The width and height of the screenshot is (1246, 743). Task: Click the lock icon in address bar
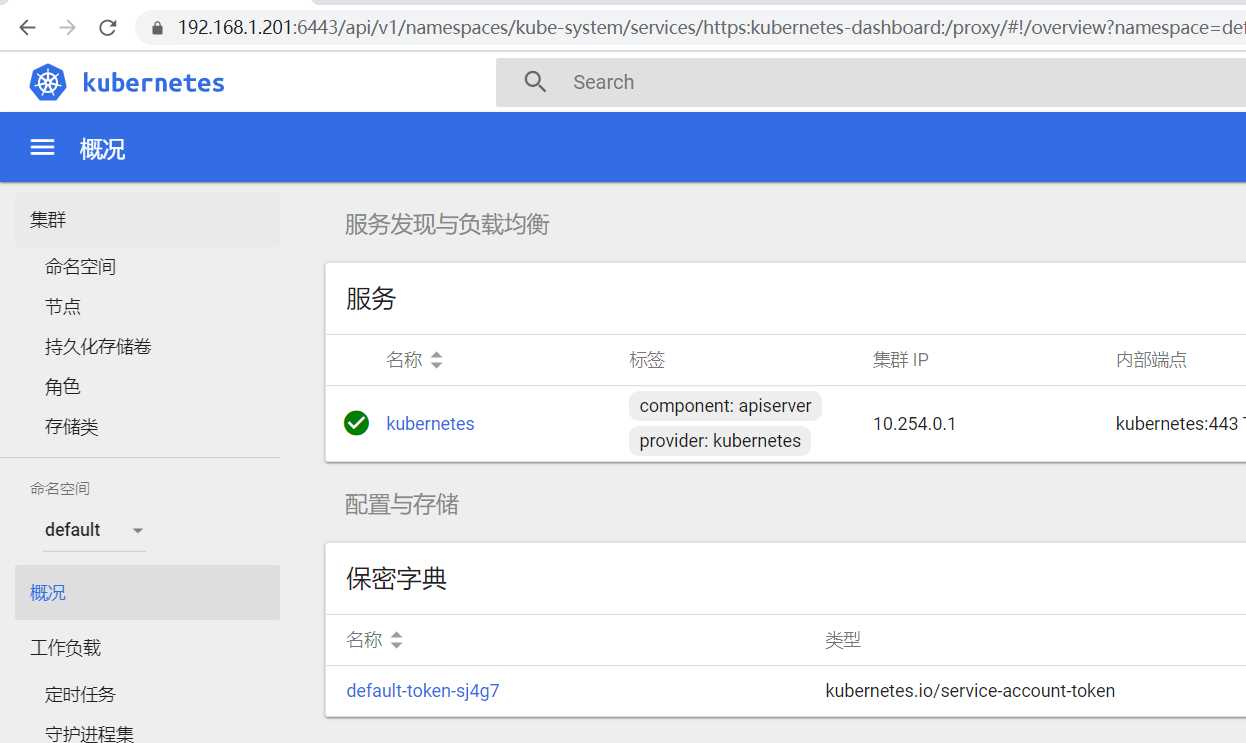[x=157, y=28]
